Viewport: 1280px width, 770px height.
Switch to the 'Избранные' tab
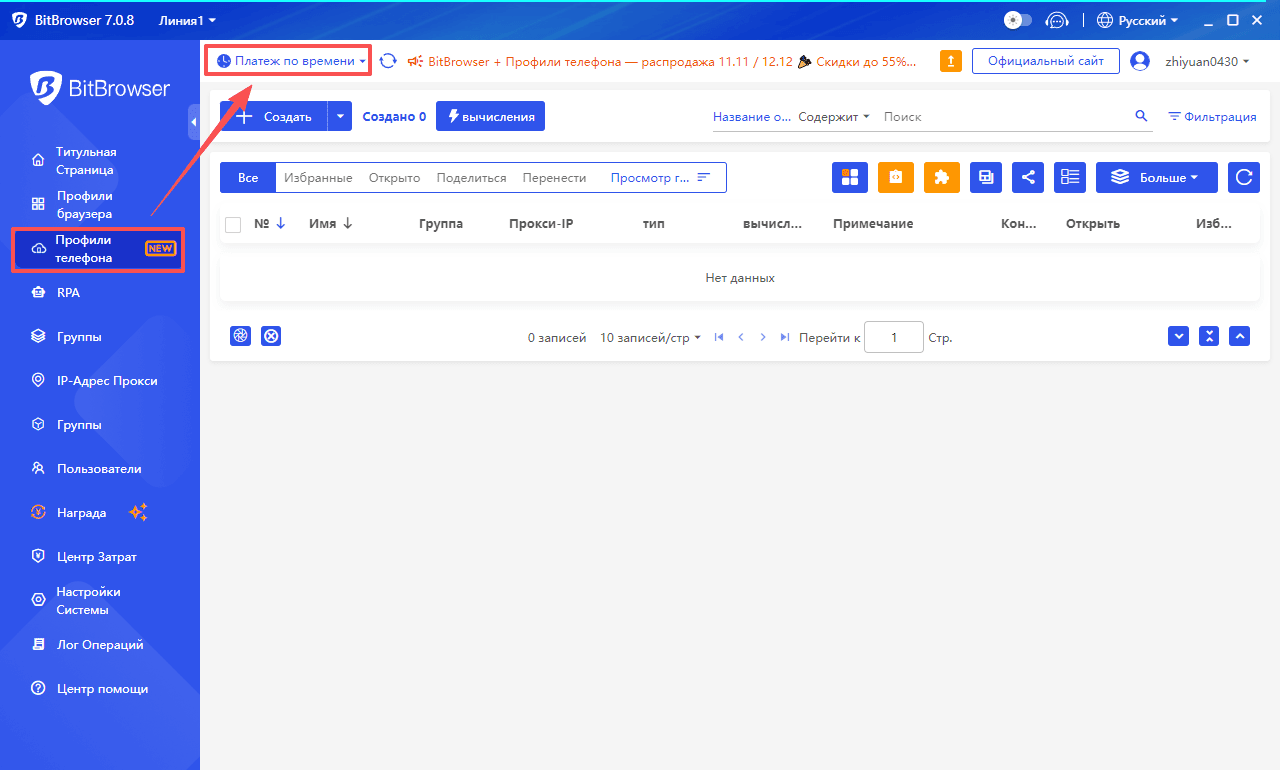coord(318,177)
